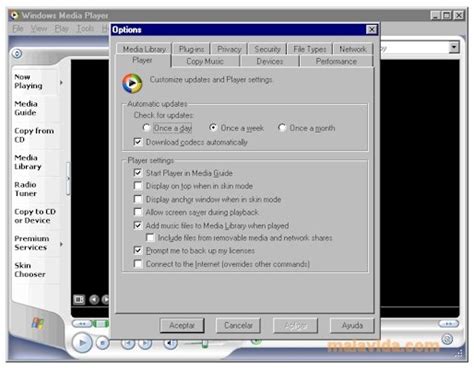The image size is (474, 368).
Task: Click the Windows logo icon in sidebar
Action: pyautogui.click(x=38, y=323)
